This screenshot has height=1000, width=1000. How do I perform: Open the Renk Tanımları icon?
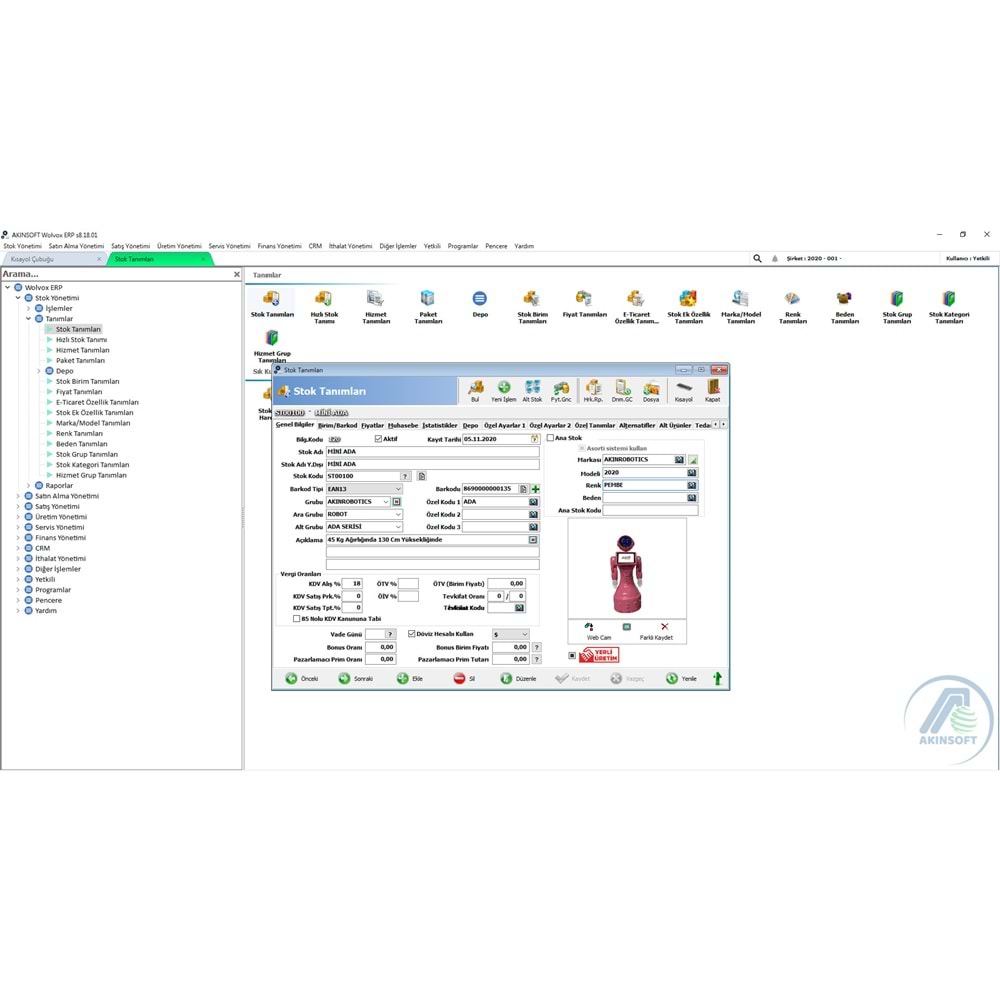click(x=791, y=300)
